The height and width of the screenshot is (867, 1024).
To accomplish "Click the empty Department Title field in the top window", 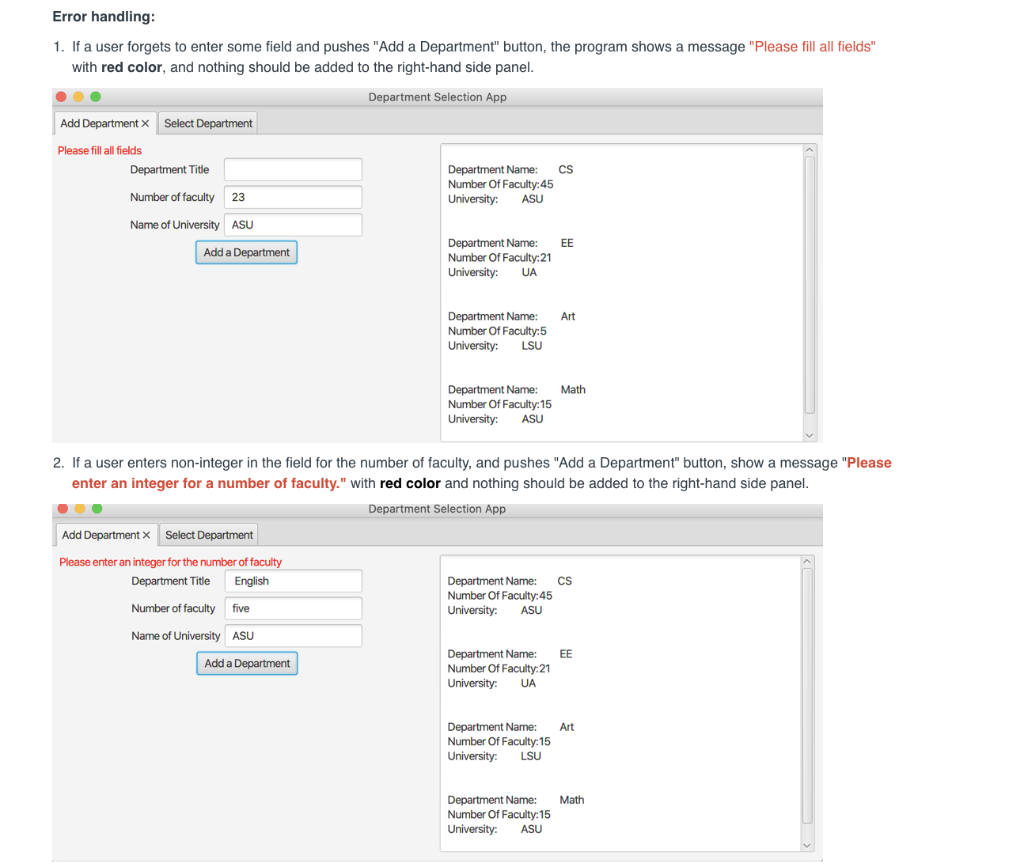I will coord(293,170).
